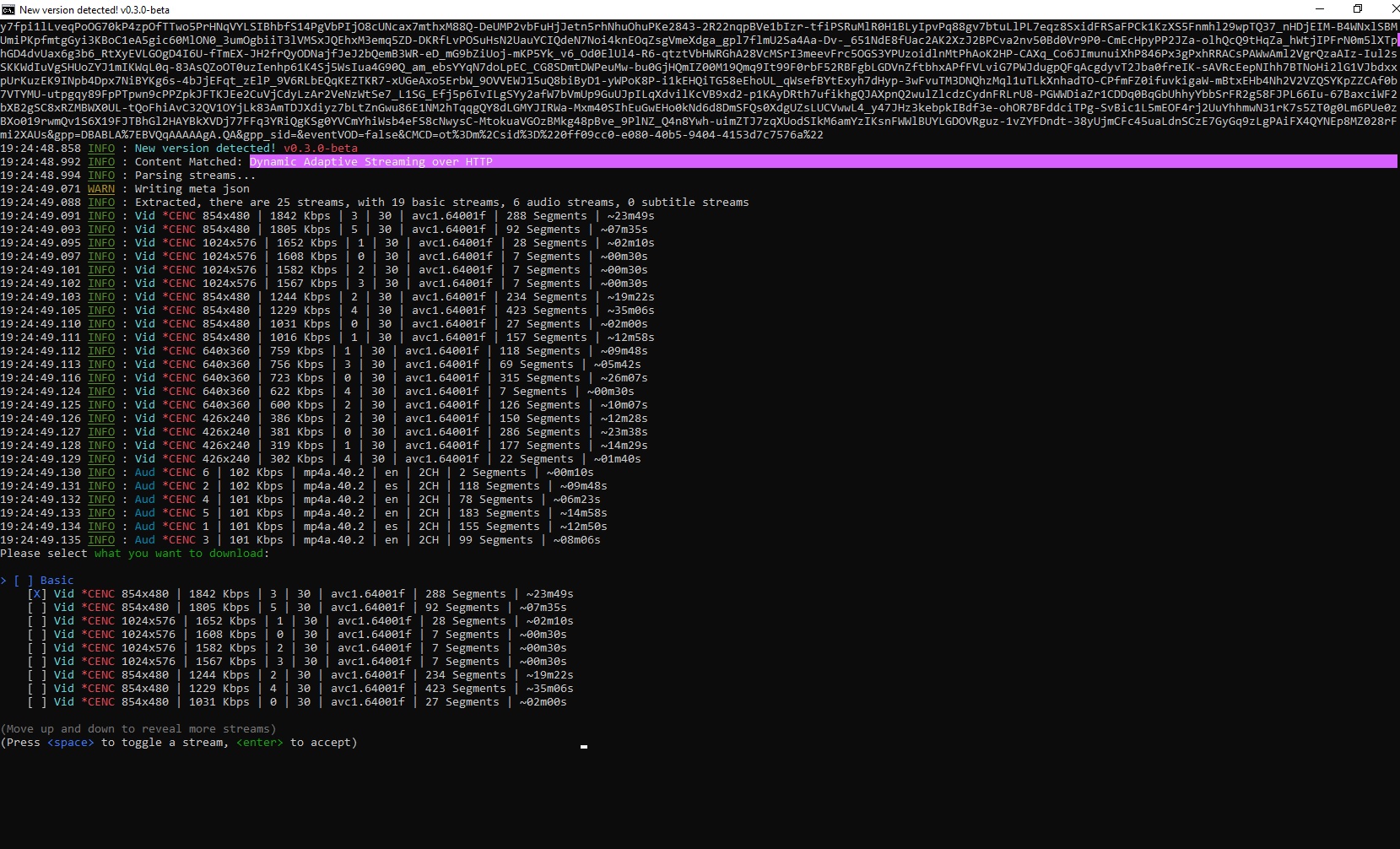
Task: Click the '<enter>' key hint text
Action: (x=260, y=743)
